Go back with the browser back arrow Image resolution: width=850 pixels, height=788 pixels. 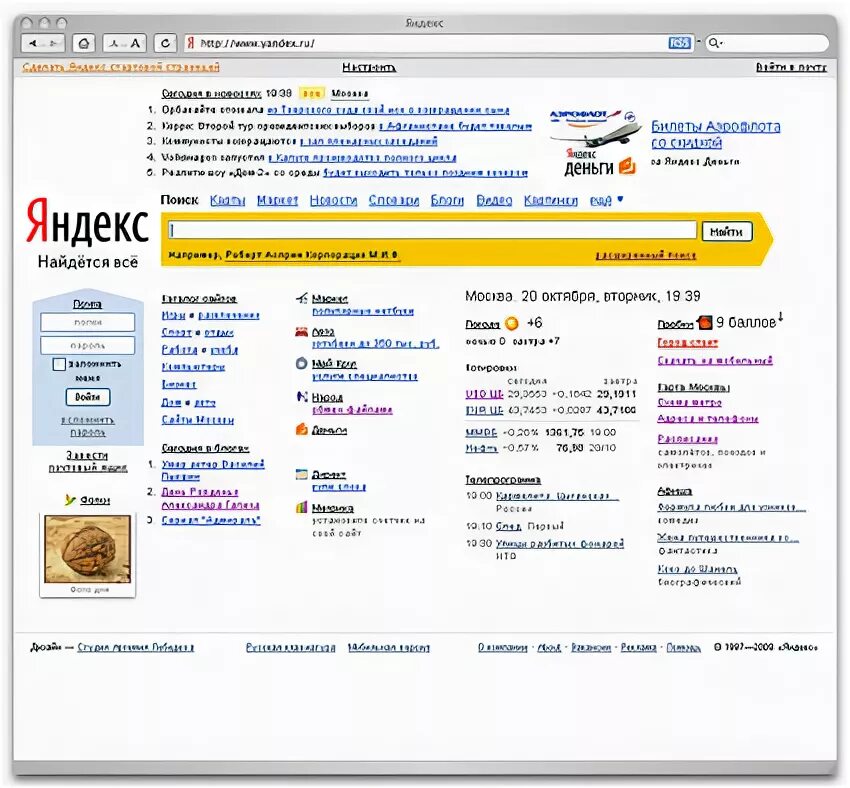(33, 43)
